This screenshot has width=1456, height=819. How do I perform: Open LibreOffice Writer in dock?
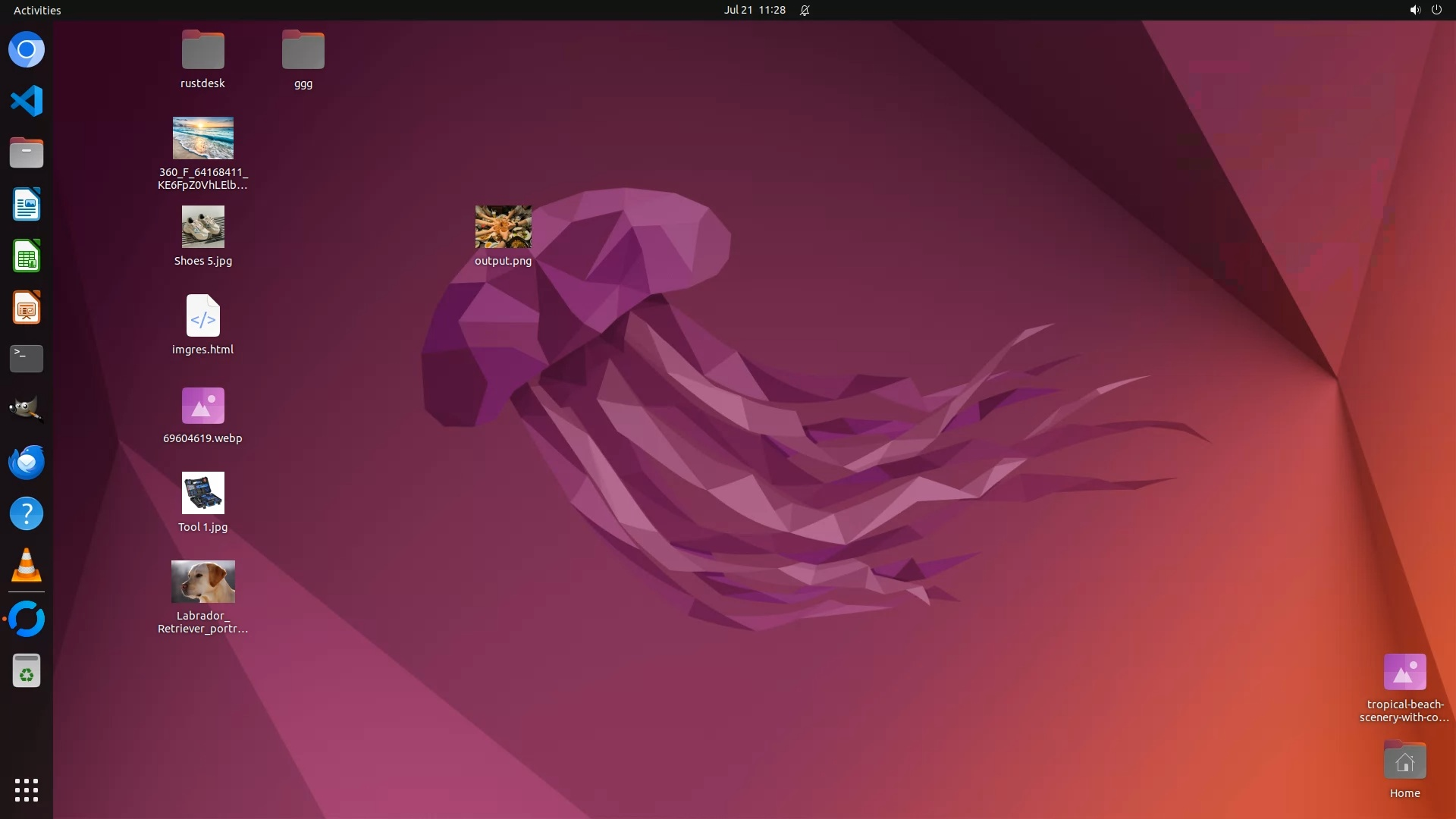click(x=27, y=205)
